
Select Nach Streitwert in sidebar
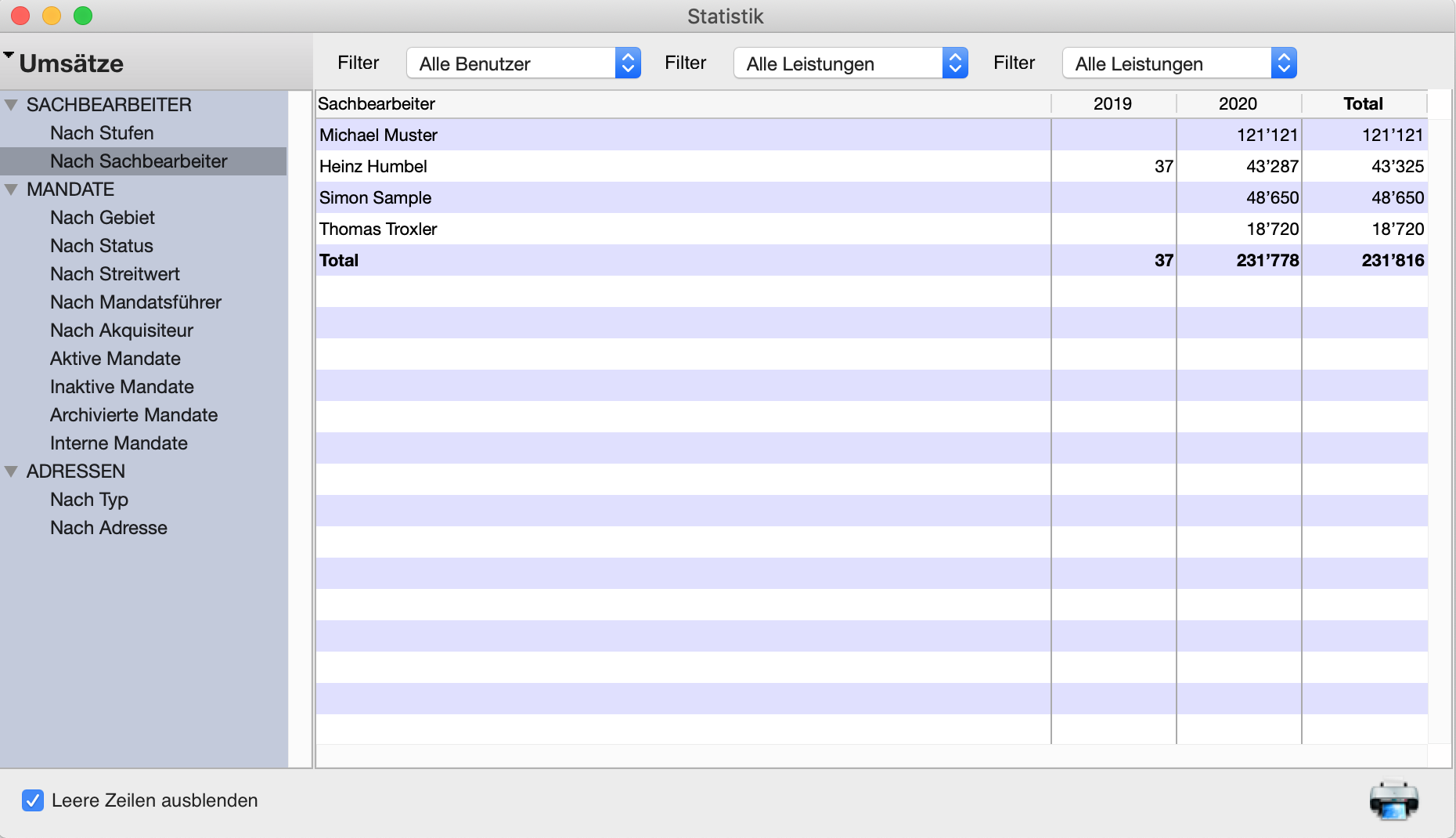[x=115, y=274]
